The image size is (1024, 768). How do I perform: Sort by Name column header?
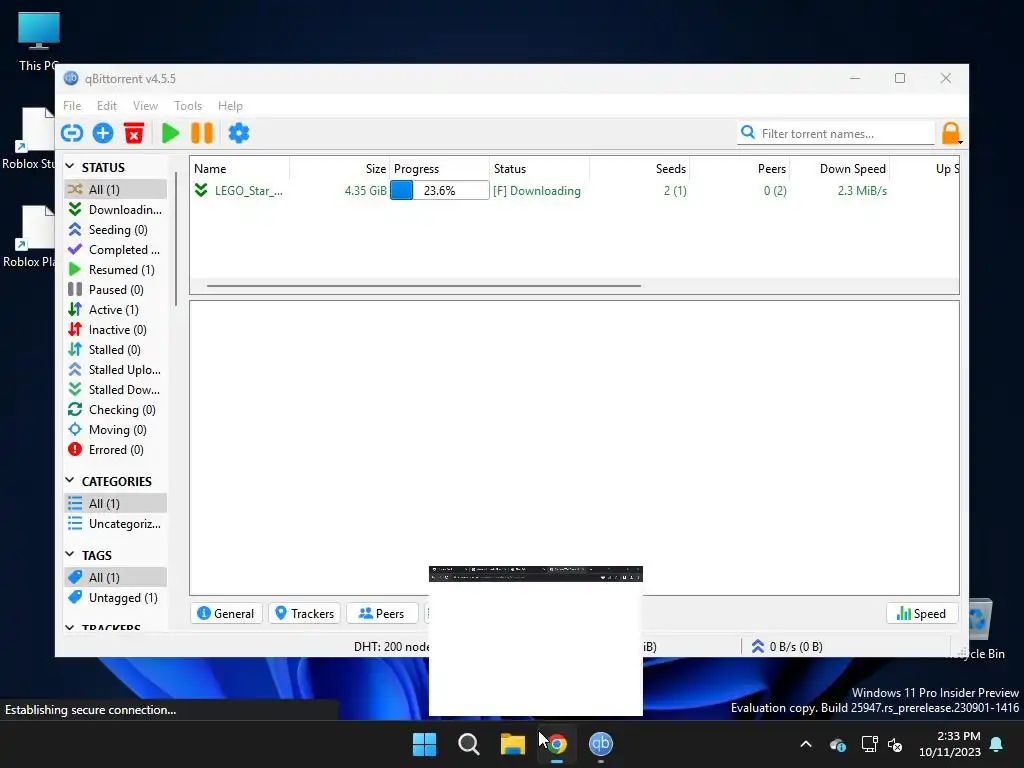tap(240, 168)
